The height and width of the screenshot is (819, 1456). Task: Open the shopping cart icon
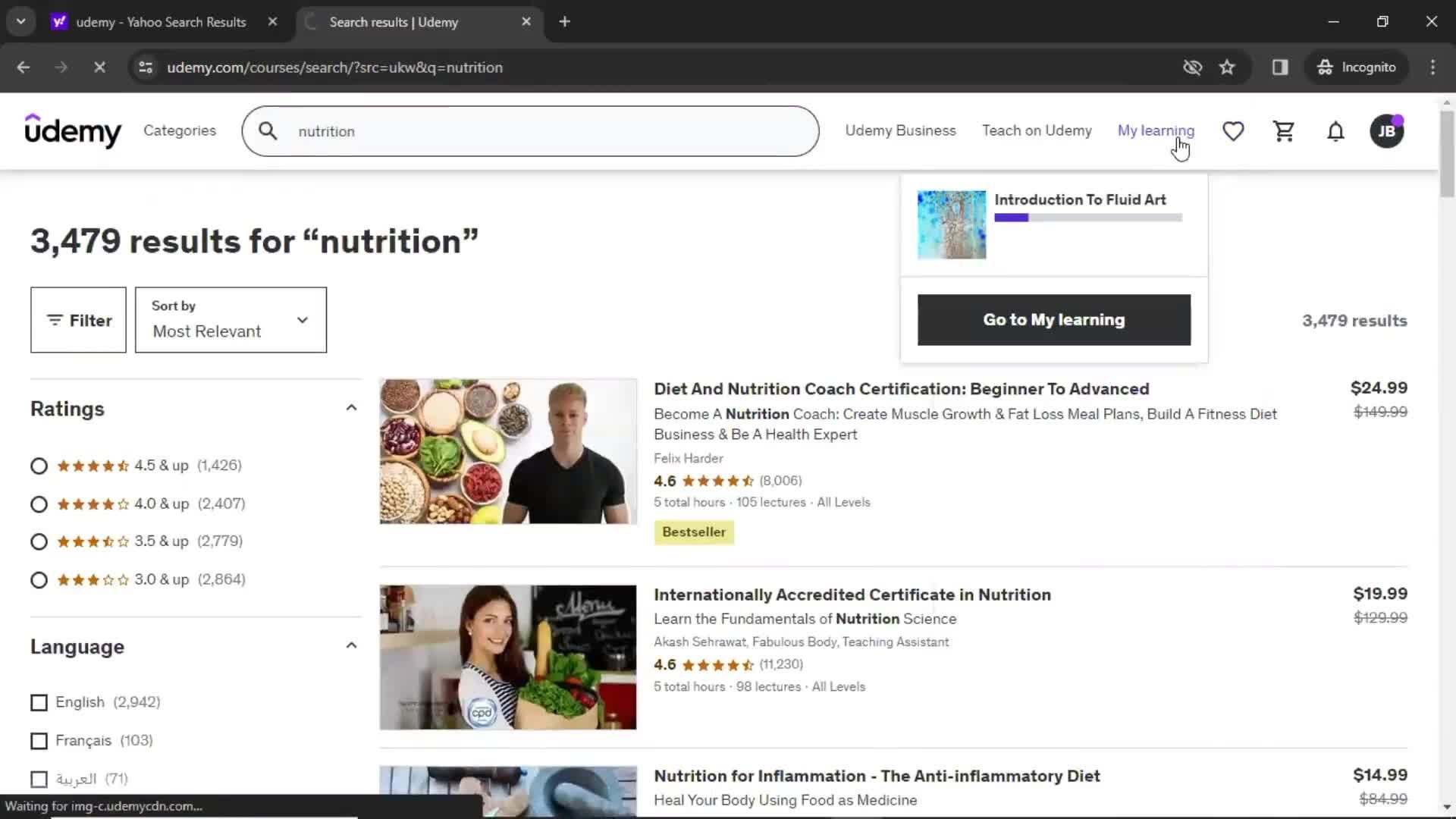[x=1283, y=131]
